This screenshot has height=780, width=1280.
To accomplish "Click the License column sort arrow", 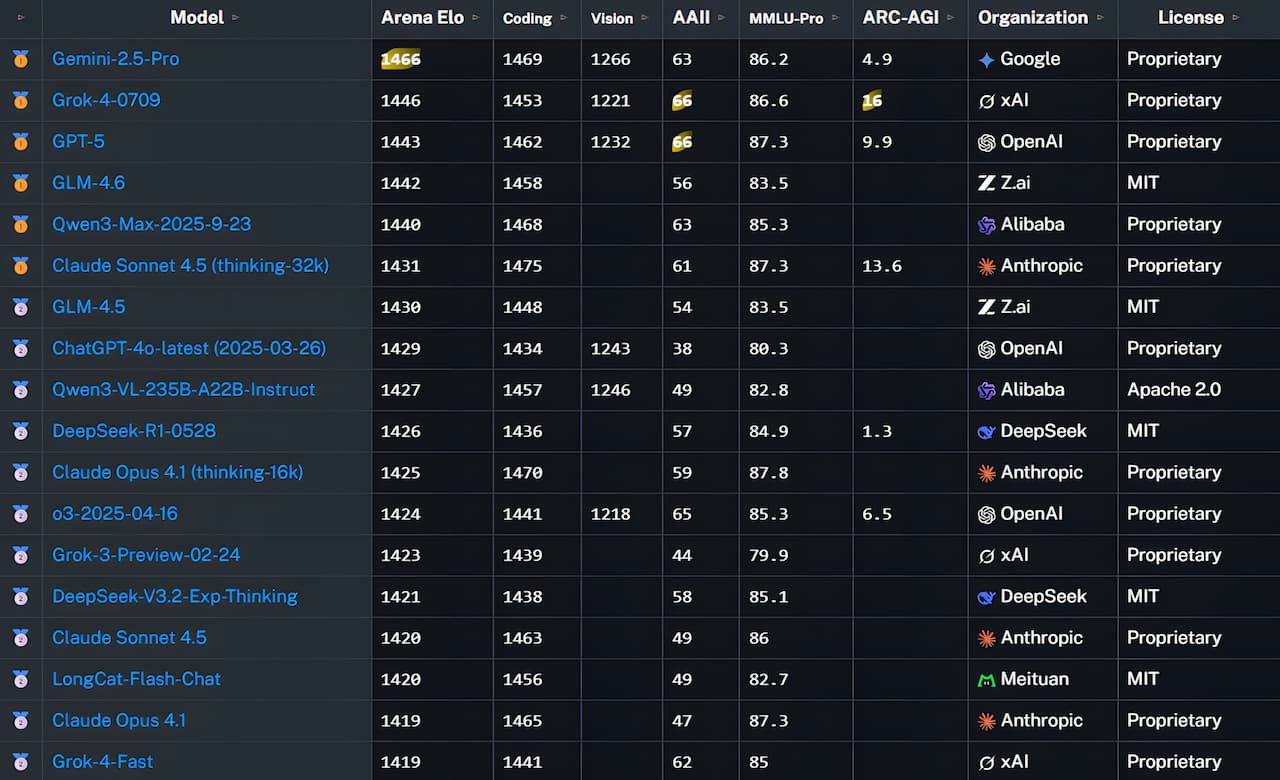I will [1237, 18].
